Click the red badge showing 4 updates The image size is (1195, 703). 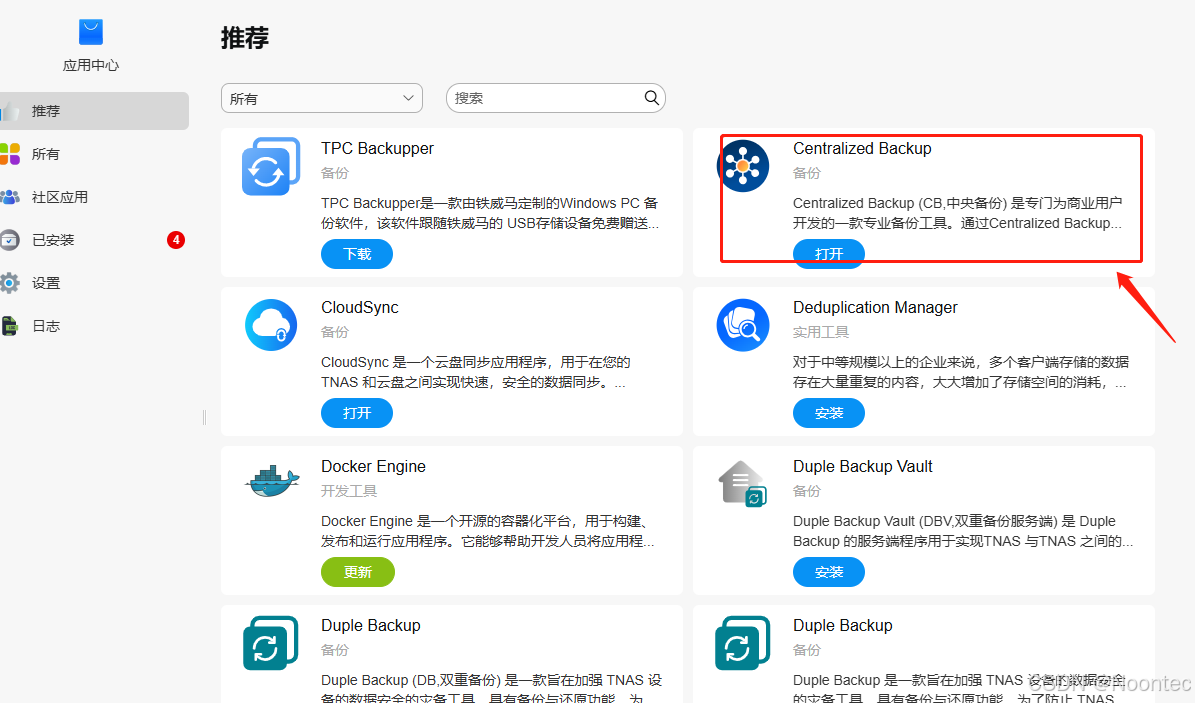(176, 240)
